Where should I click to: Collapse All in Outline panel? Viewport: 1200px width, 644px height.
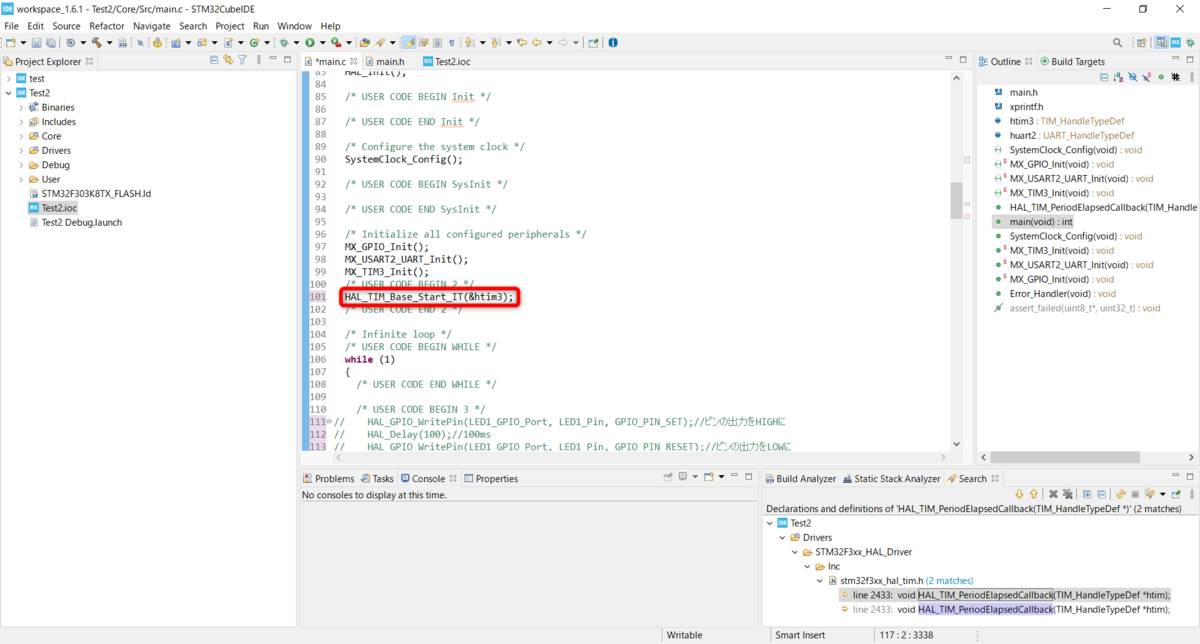(1104, 76)
